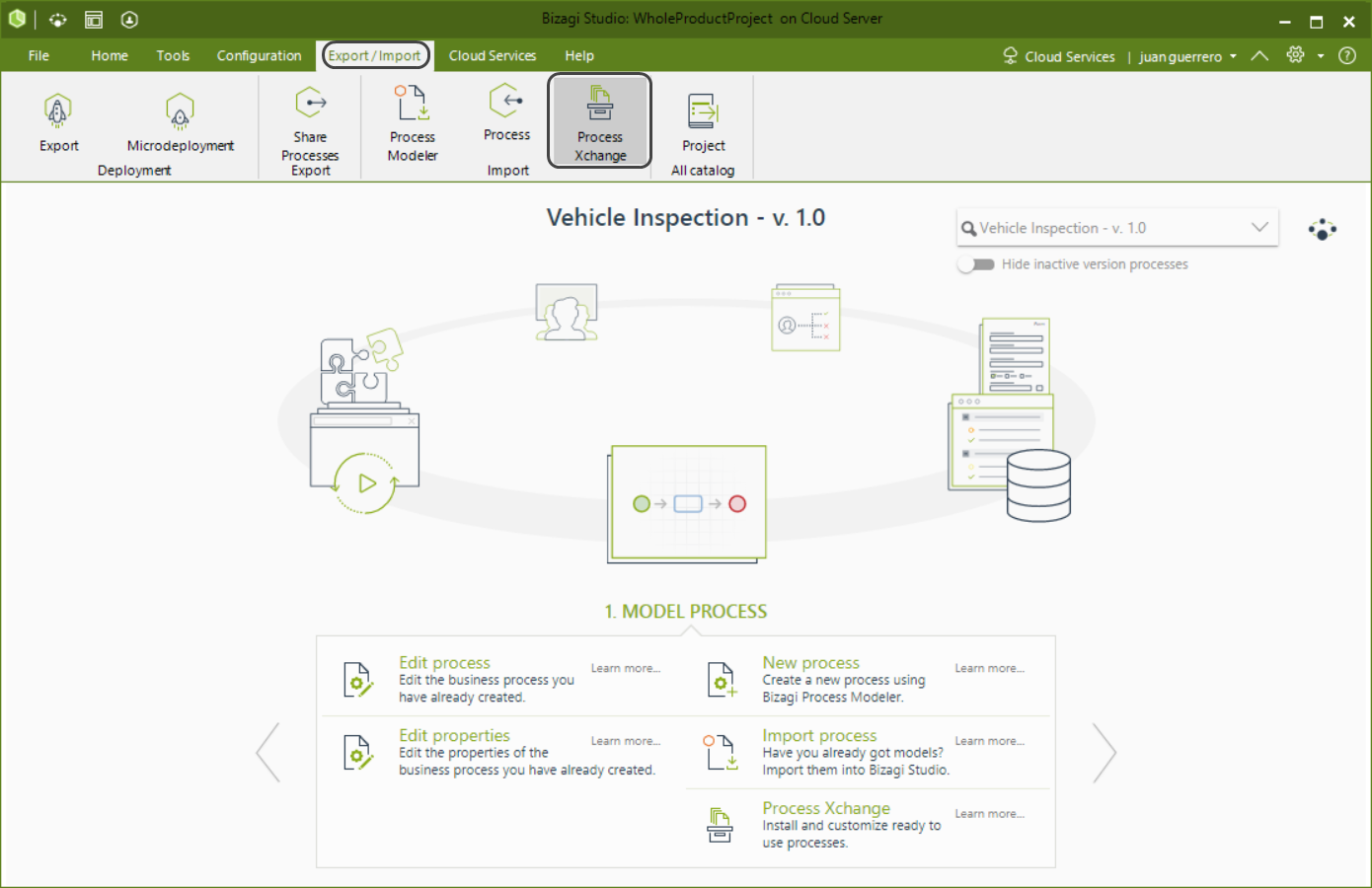Open the settings gear icon
This screenshot has height=888, width=1372.
(x=1296, y=55)
